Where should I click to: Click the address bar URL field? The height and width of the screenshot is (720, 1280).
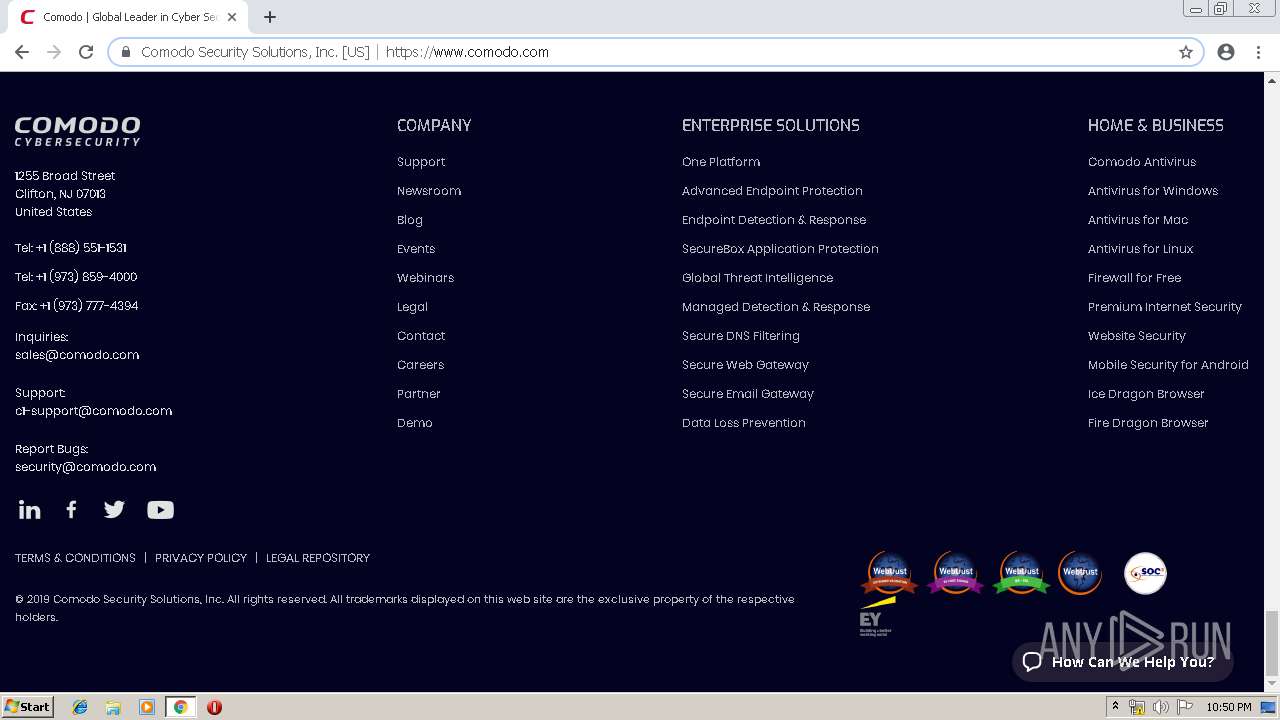[x=655, y=52]
